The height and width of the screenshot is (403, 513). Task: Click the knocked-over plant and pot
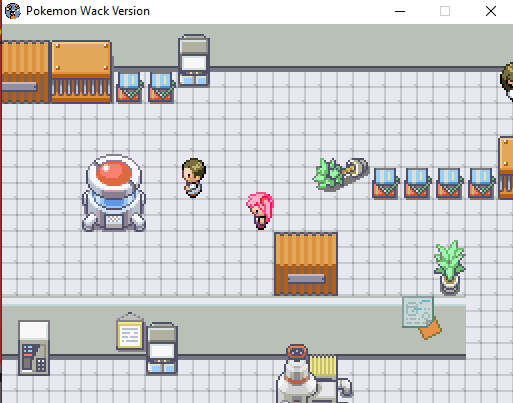[341, 174]
